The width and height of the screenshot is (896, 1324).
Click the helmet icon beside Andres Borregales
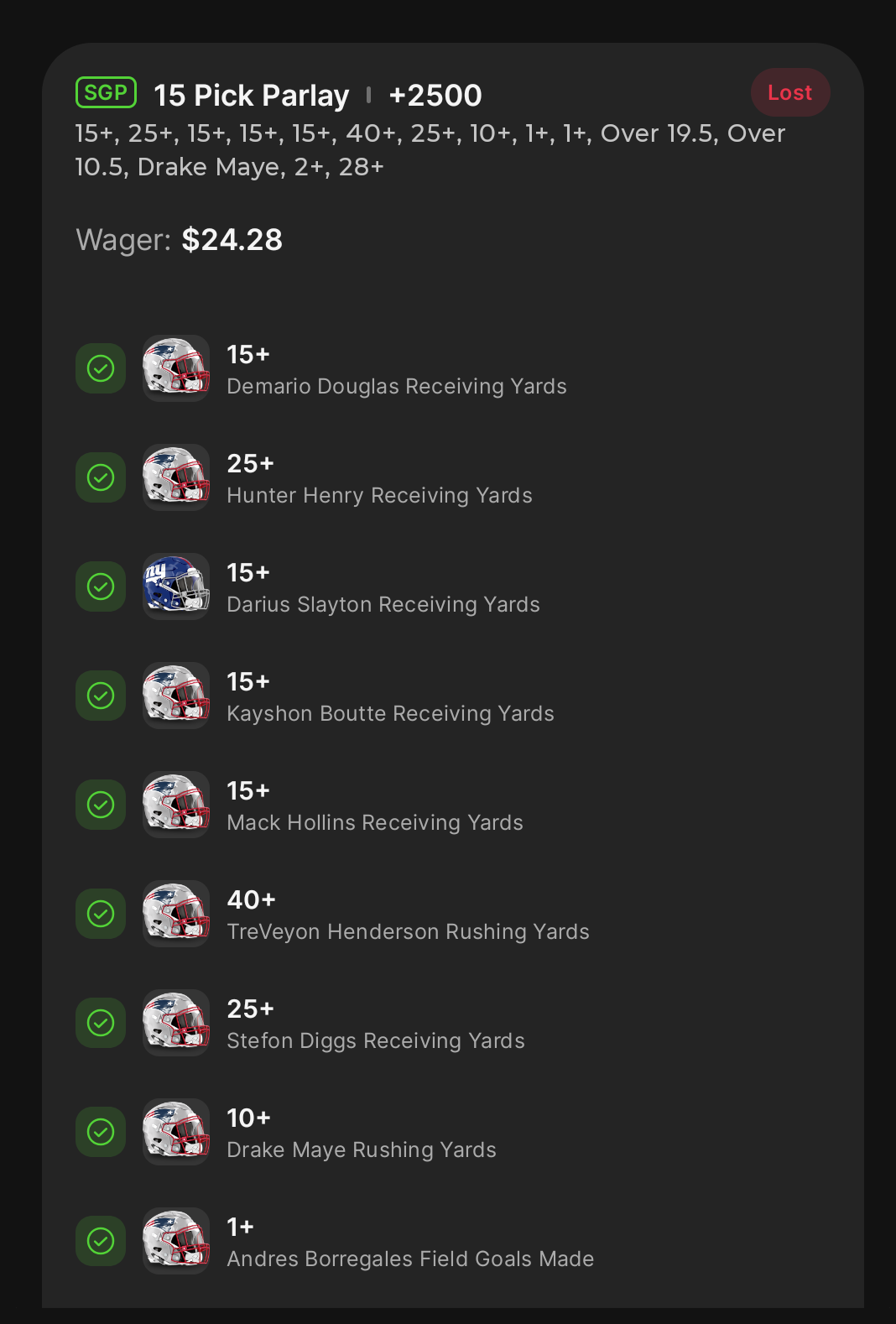175,1241
